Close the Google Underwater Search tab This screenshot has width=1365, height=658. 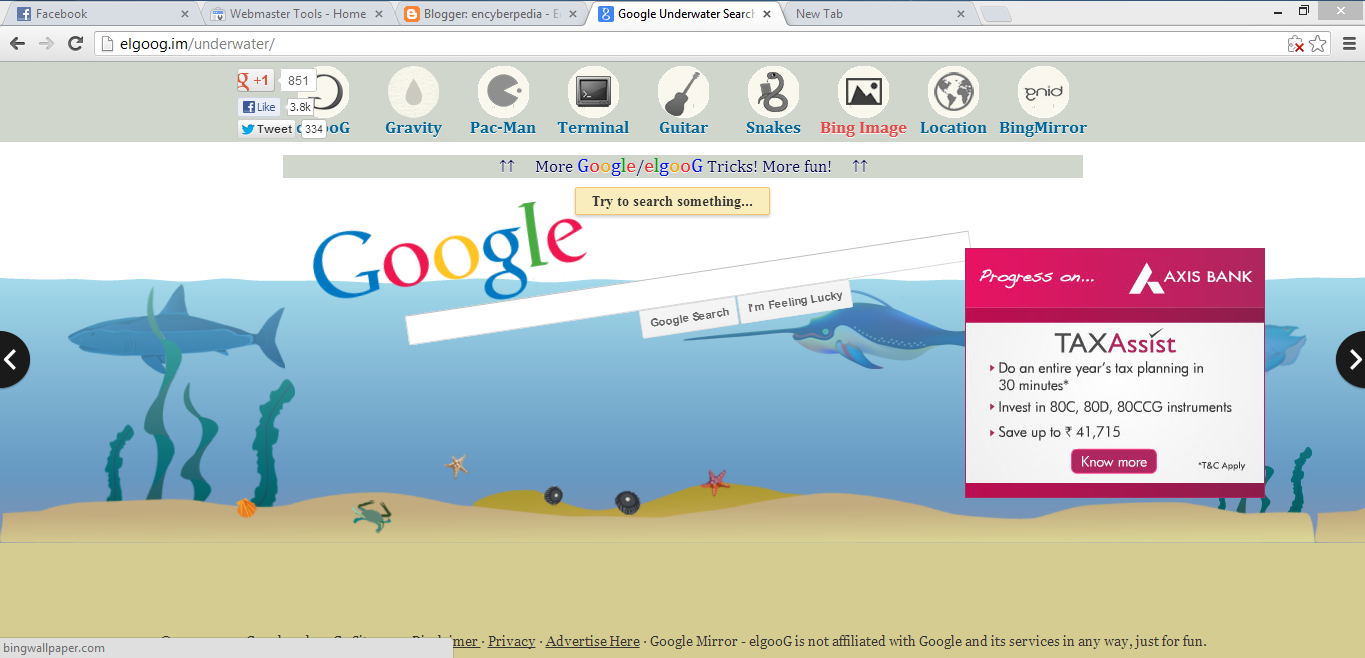[x=767, y=14]
